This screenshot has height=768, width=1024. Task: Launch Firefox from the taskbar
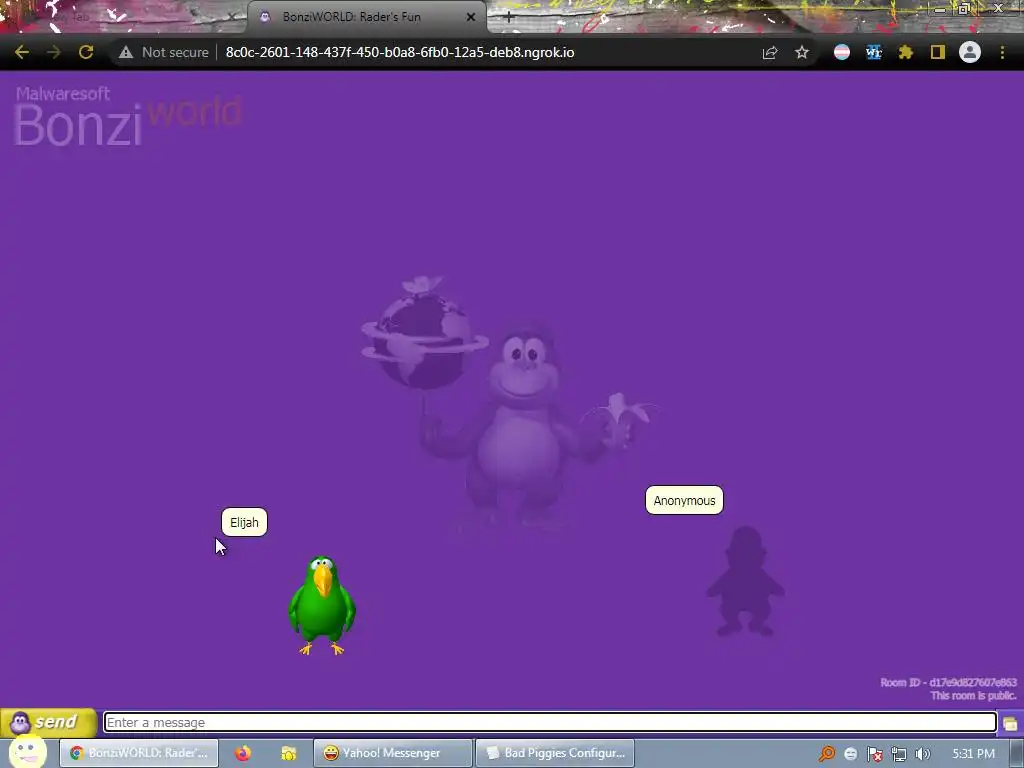[243, 753]
